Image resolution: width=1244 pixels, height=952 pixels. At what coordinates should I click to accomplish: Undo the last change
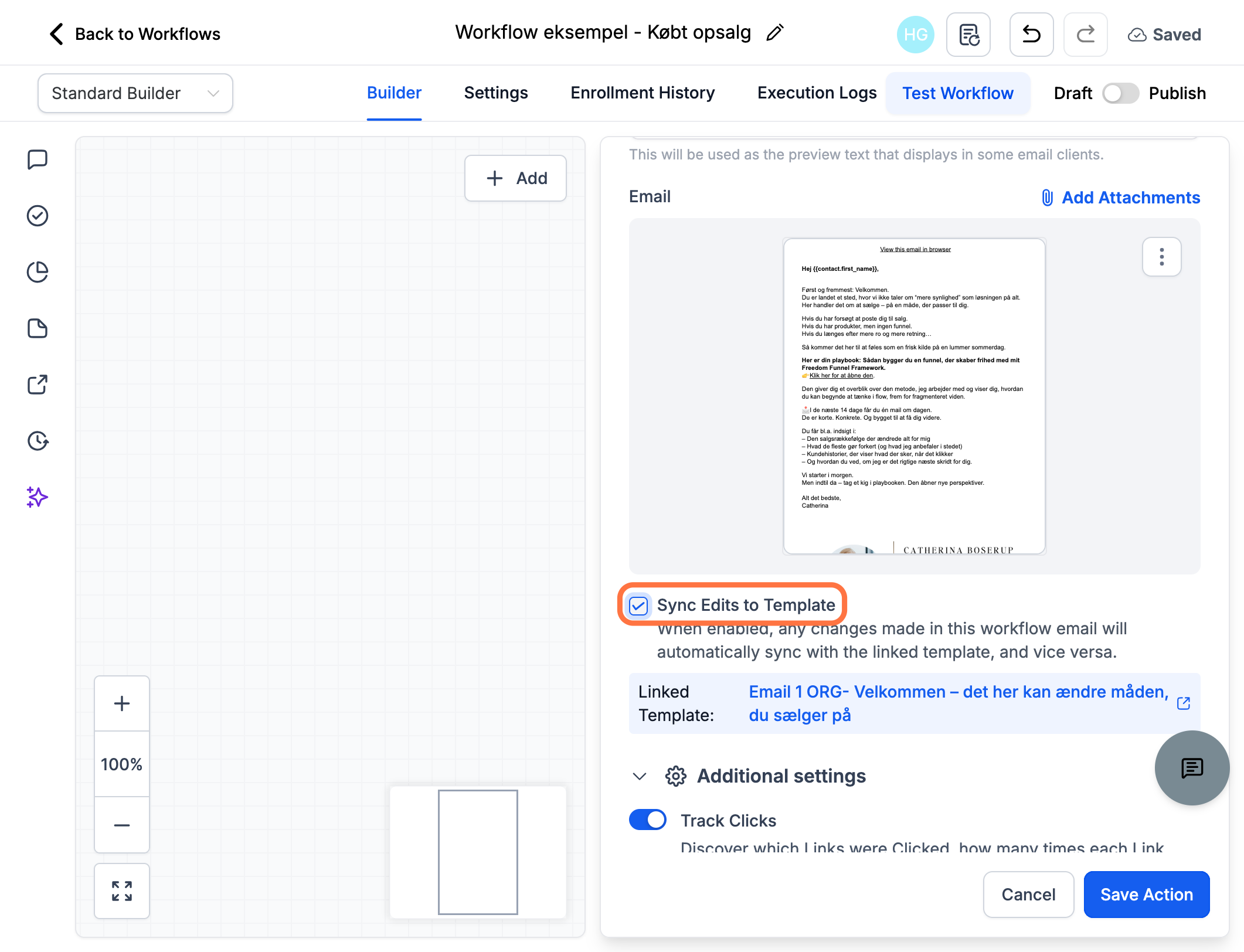(1031, 35)
